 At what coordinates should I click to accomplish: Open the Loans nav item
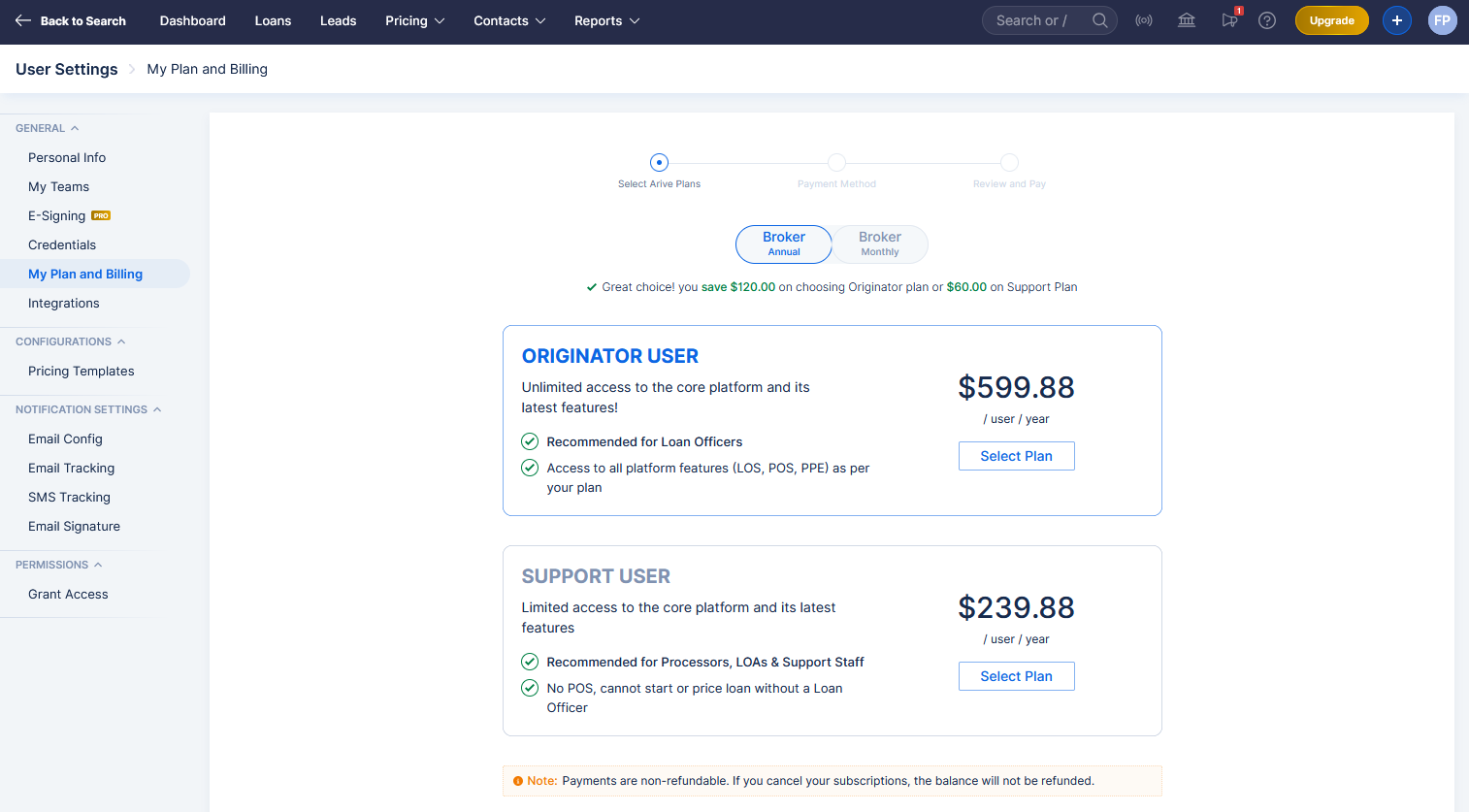tap(273, 20)
